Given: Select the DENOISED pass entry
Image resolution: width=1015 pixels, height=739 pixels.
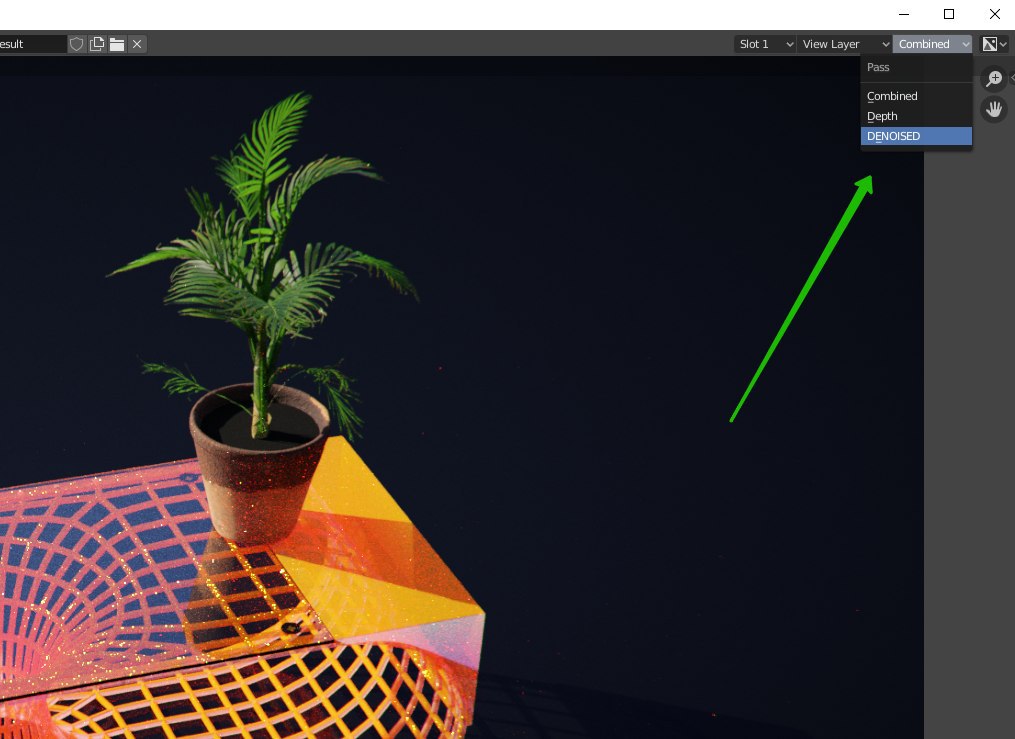Looking at the screenshot, I should [x=916, y=136].
